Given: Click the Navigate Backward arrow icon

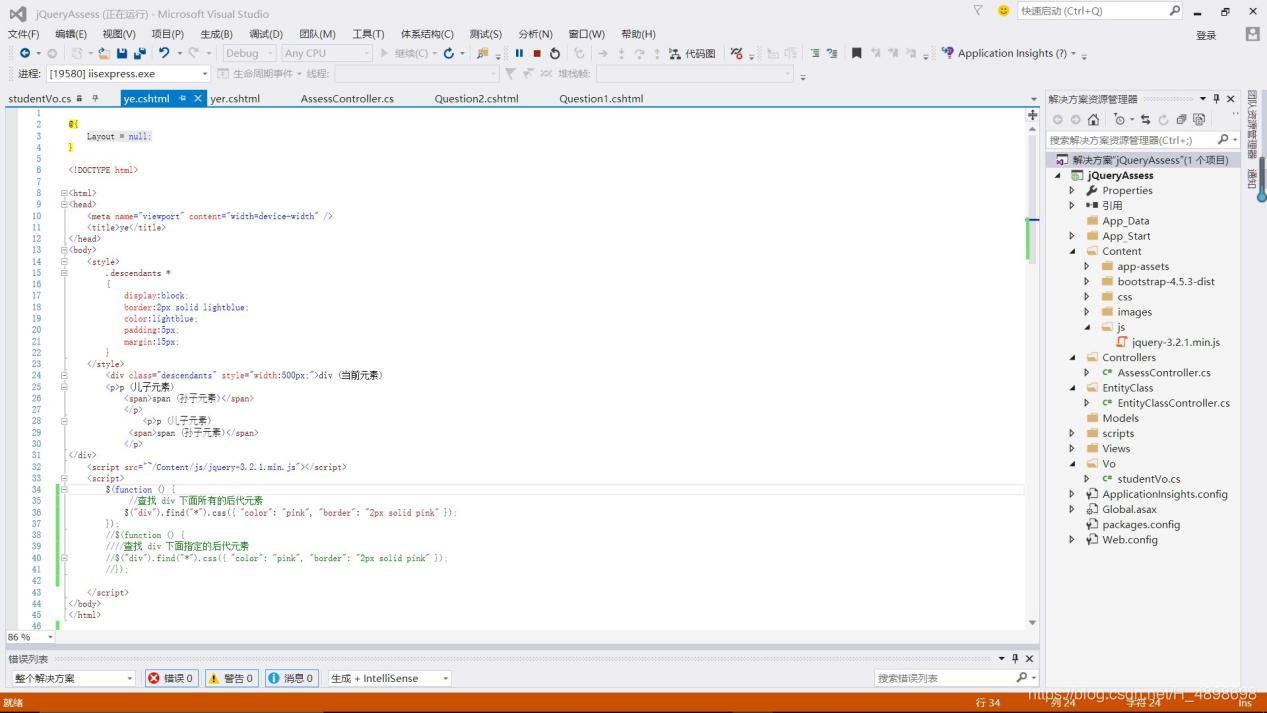Looking at the screenshot, I should [x=24, y=53].
